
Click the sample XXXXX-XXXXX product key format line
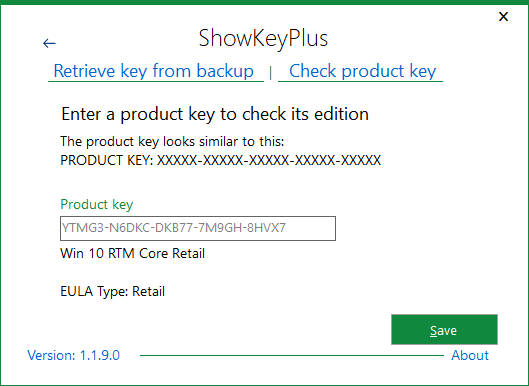[221, 160]
